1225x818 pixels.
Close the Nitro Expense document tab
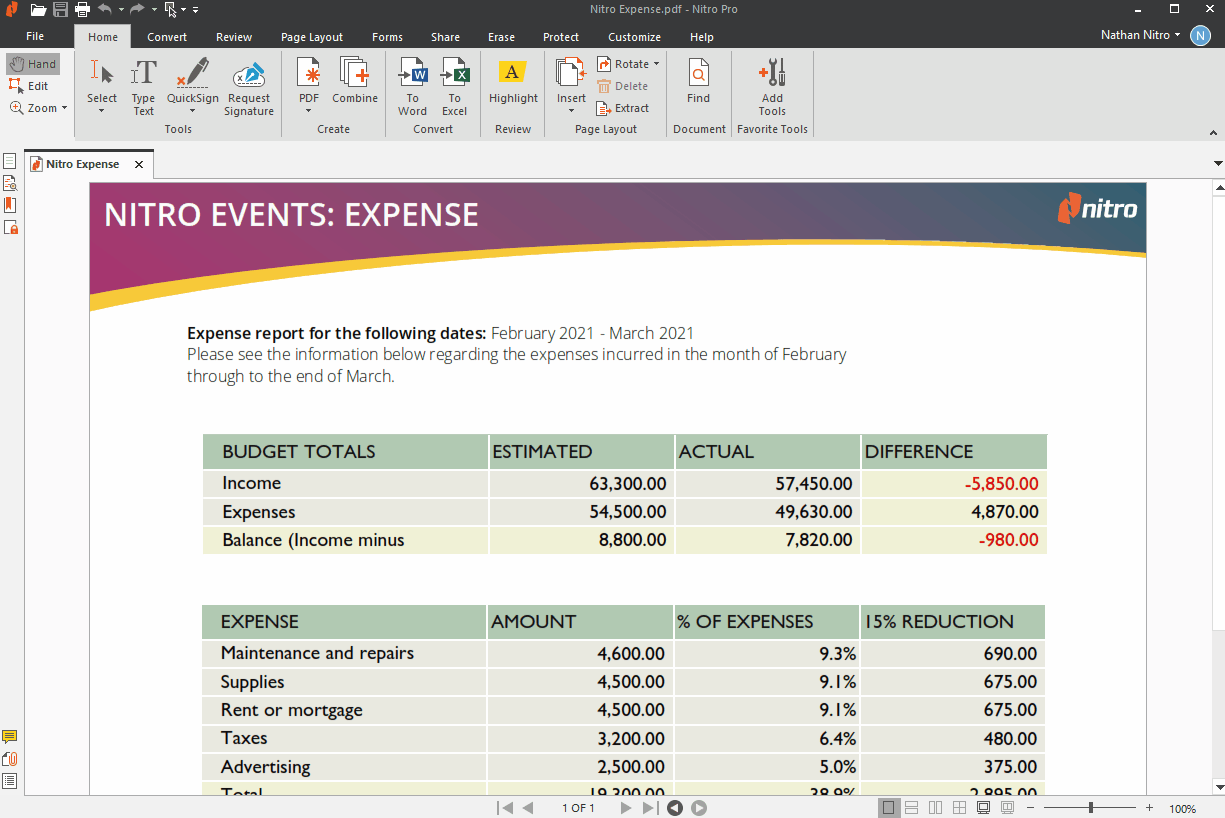[139, 164]
